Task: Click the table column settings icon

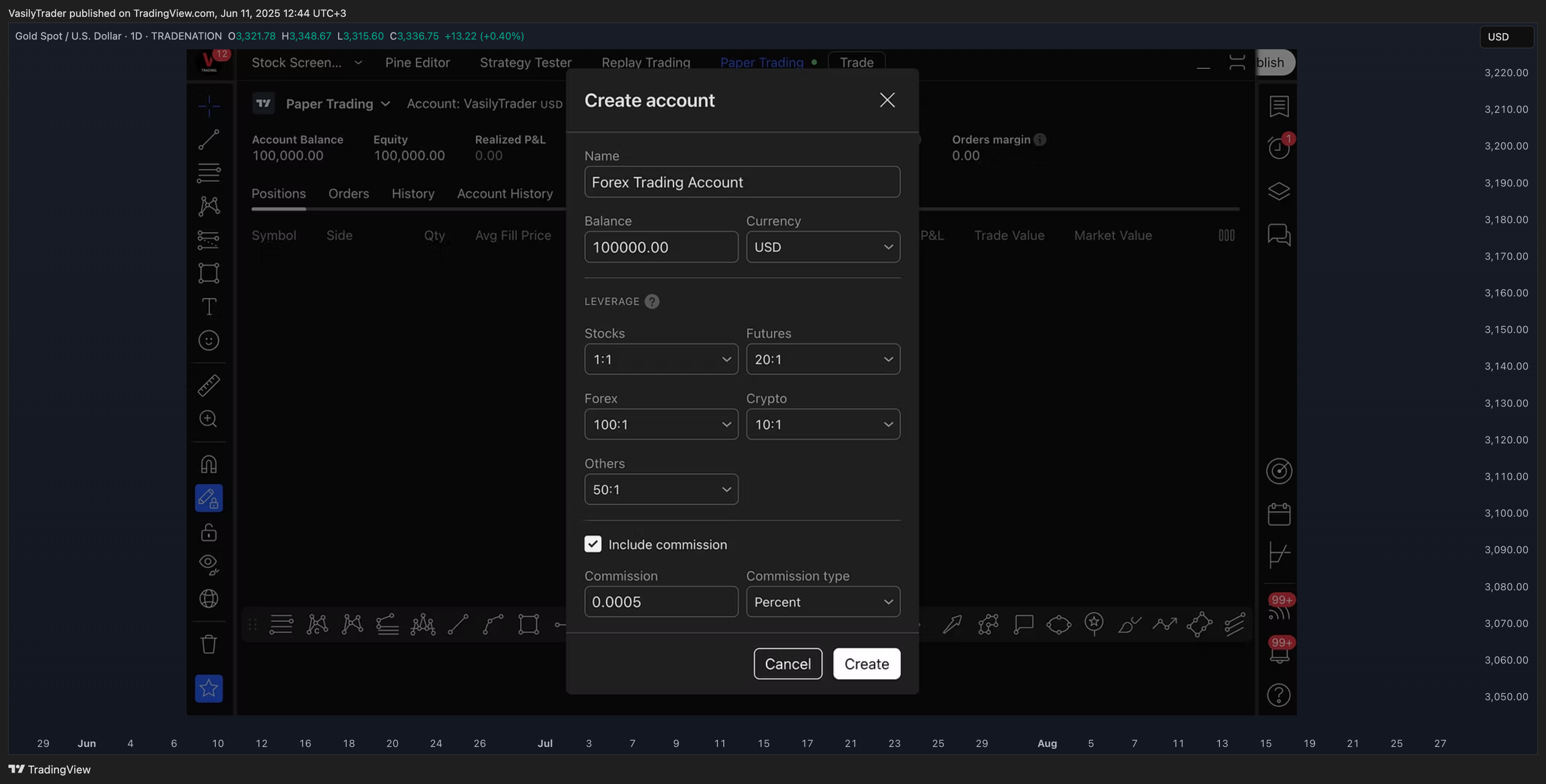Action: point(1227,235)
